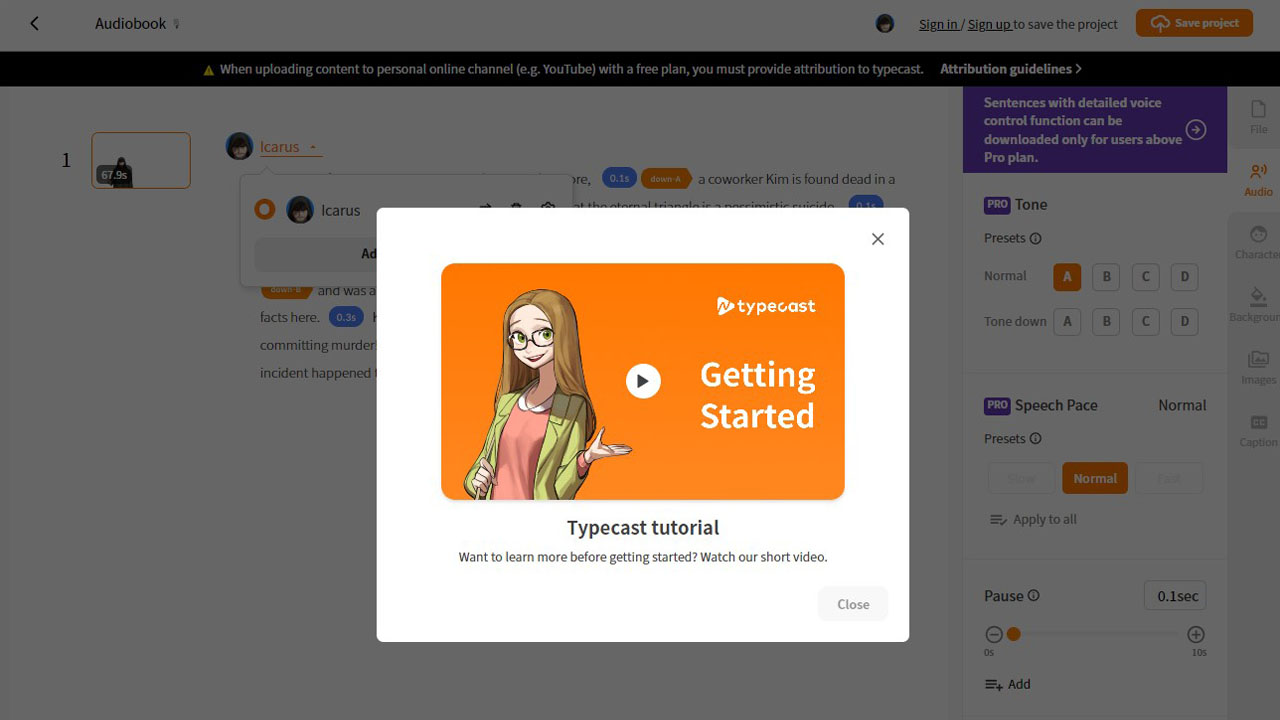Viewport: 1280px width, 720px height.
Task: Set speech pace to Fast
Action: point(1169,478)
